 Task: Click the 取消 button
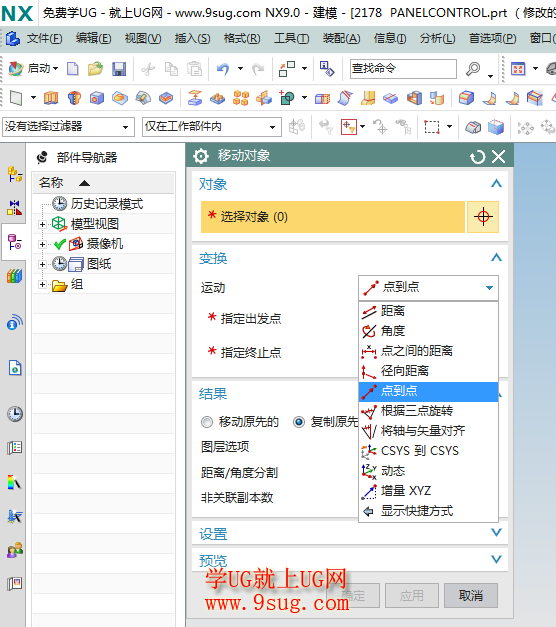click(x=471, y=596)
